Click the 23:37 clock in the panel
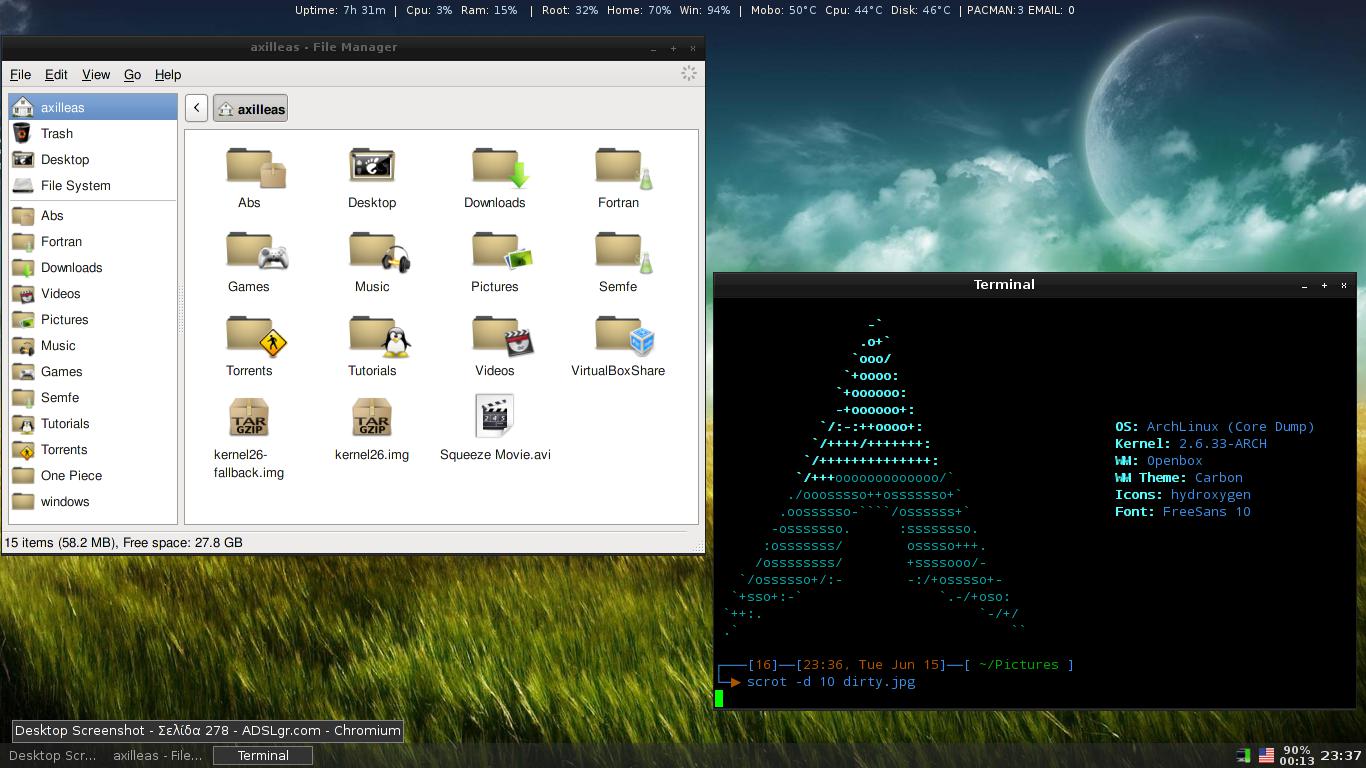This screenshot has height=768, width=1366. pyautogui.click(x=1341, y=755)
